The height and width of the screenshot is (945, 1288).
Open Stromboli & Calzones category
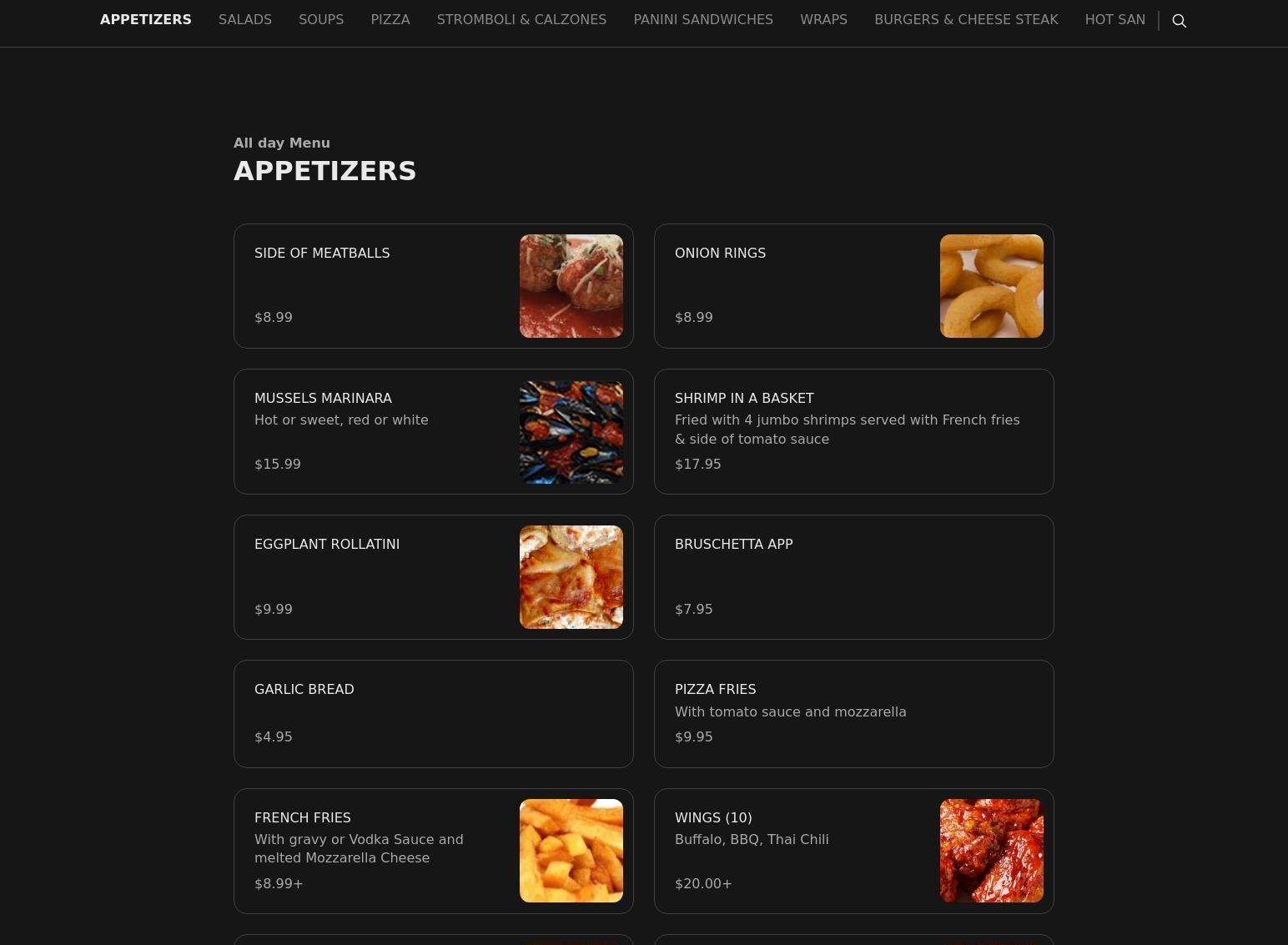point(521,19)
